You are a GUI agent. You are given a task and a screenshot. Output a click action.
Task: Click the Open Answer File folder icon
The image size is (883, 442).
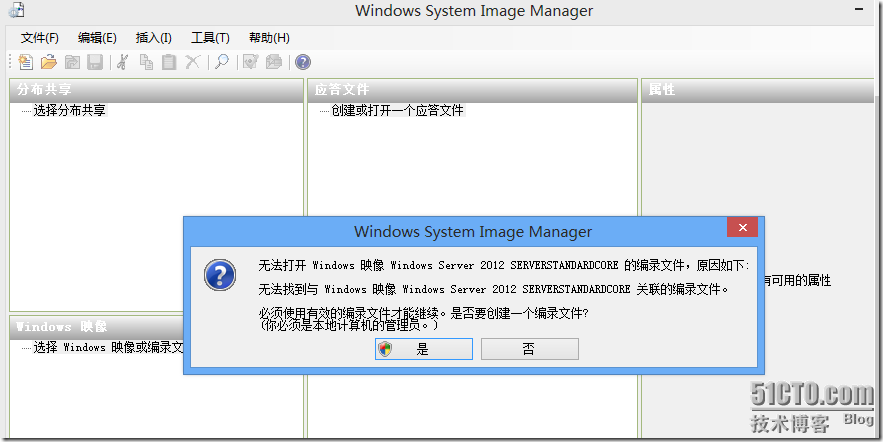pyautogui.click(x=49, y=62)
